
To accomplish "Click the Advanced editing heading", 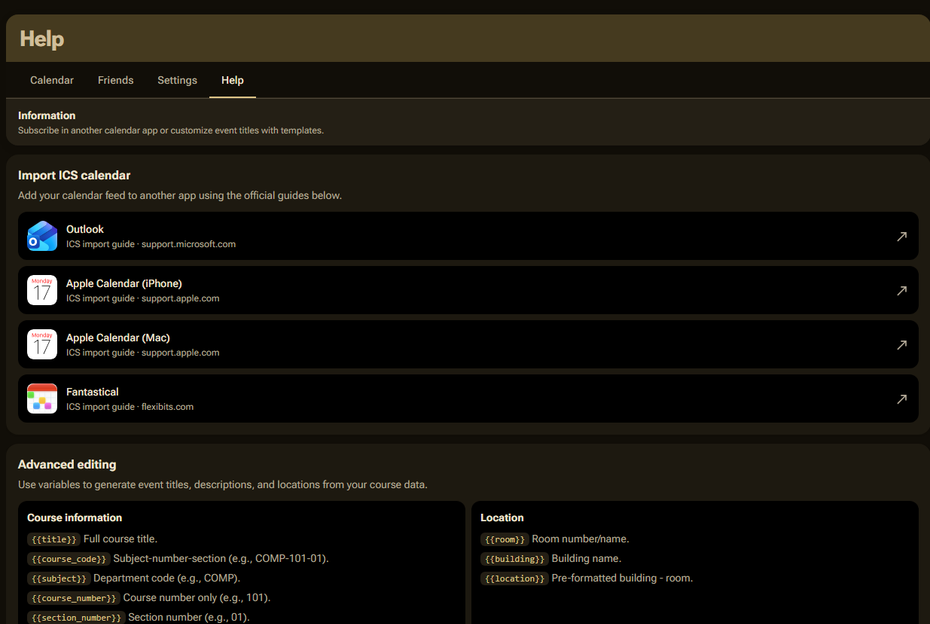I will click(x=67, y=464).
